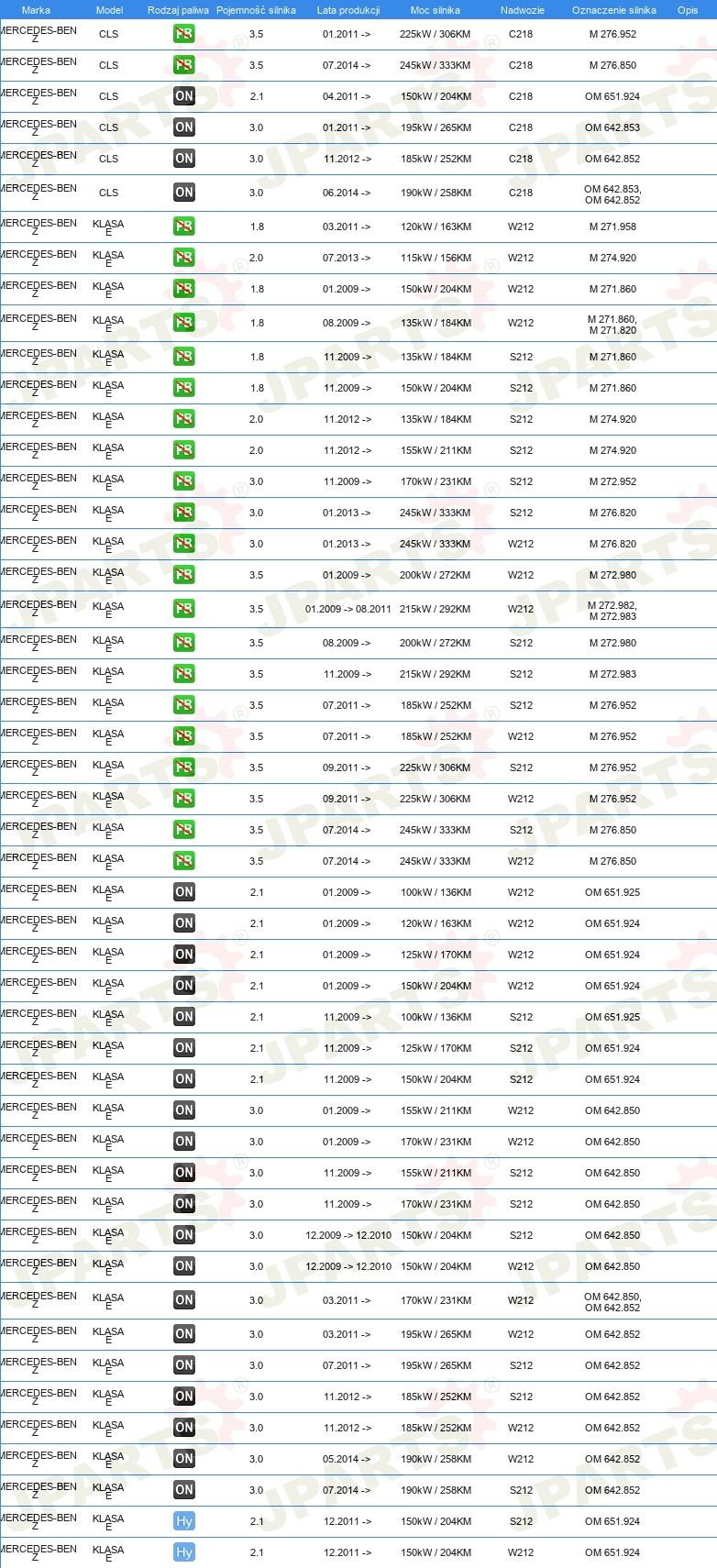Click the production date cell 04.2011 ->
Screen dimensions: 717x1568
click(x=347, y=96)
